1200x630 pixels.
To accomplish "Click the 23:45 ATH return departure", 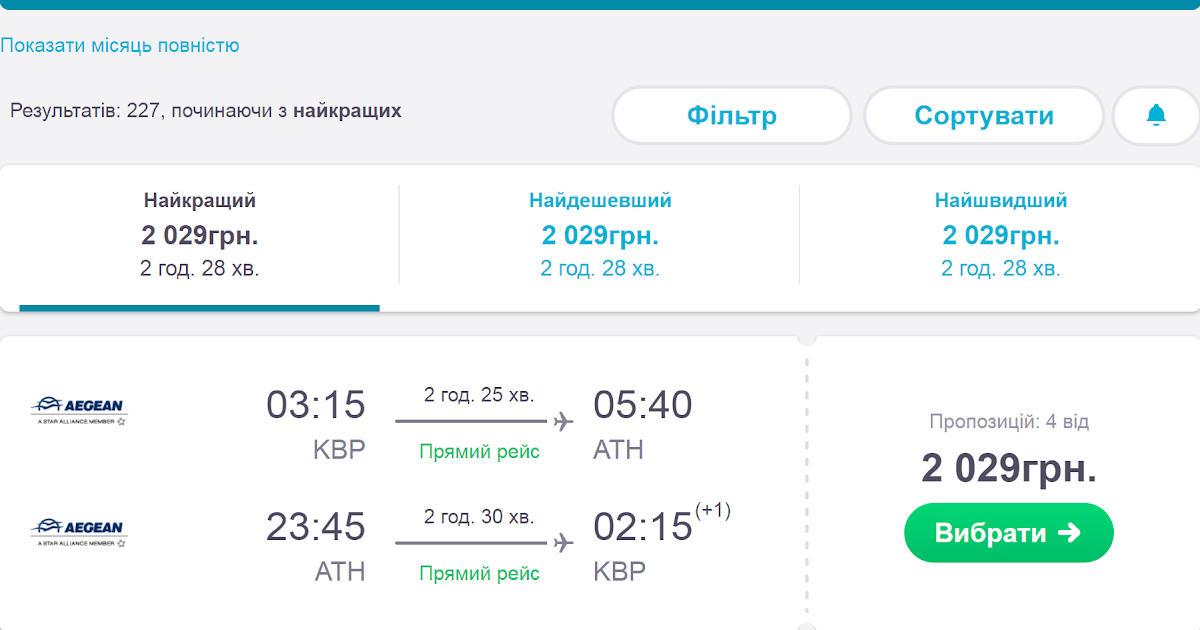I will pos(316,527).
